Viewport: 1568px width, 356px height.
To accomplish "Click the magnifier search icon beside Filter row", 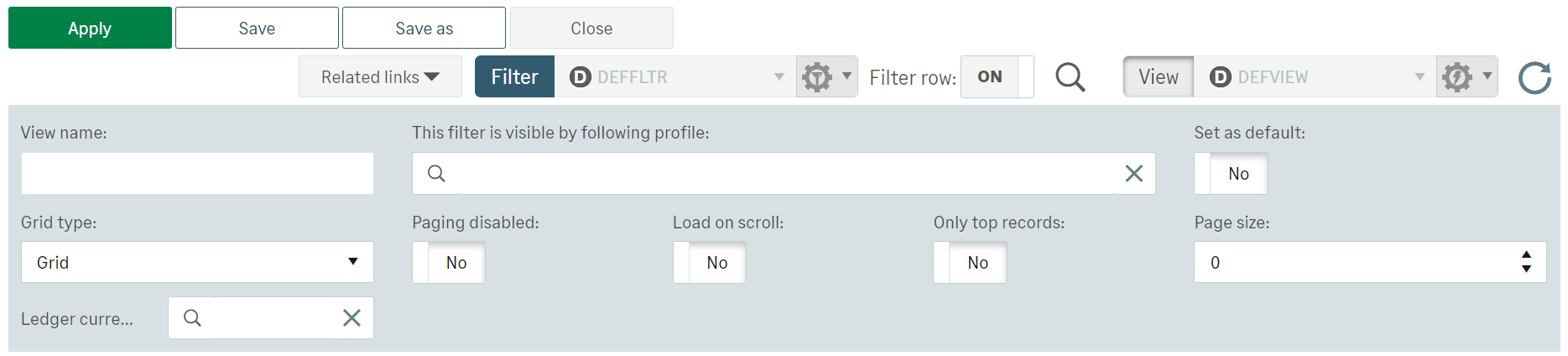I will click(1070, 77).
